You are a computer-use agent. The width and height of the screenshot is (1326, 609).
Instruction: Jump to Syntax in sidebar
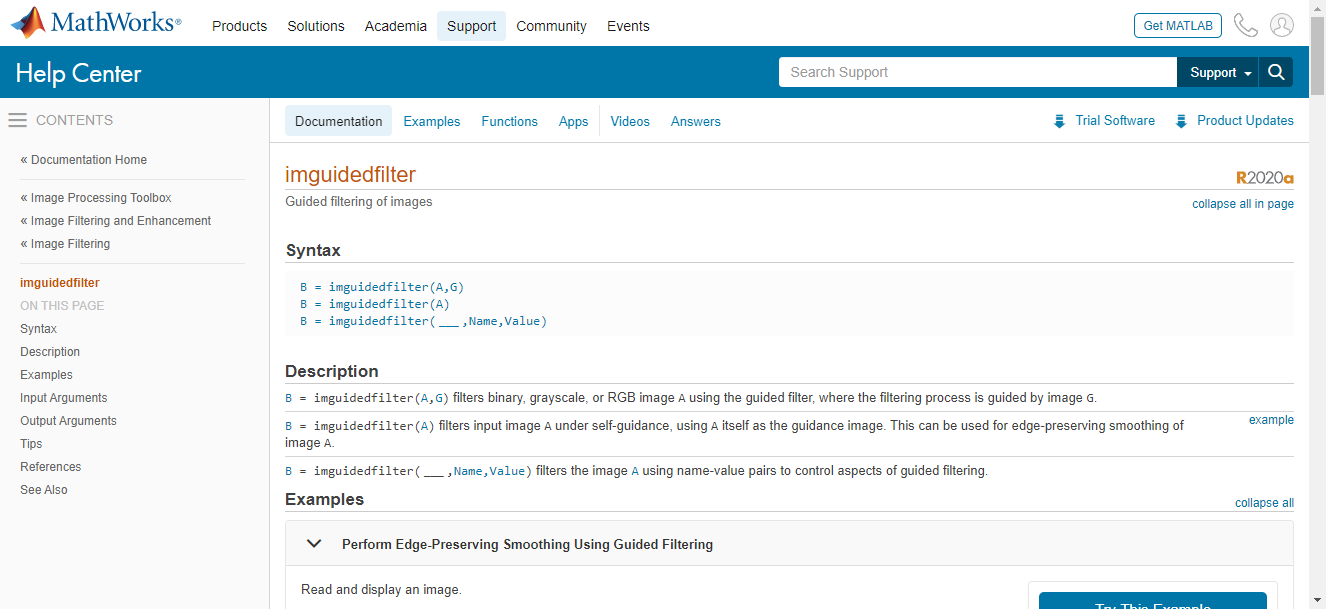point(38,329)
